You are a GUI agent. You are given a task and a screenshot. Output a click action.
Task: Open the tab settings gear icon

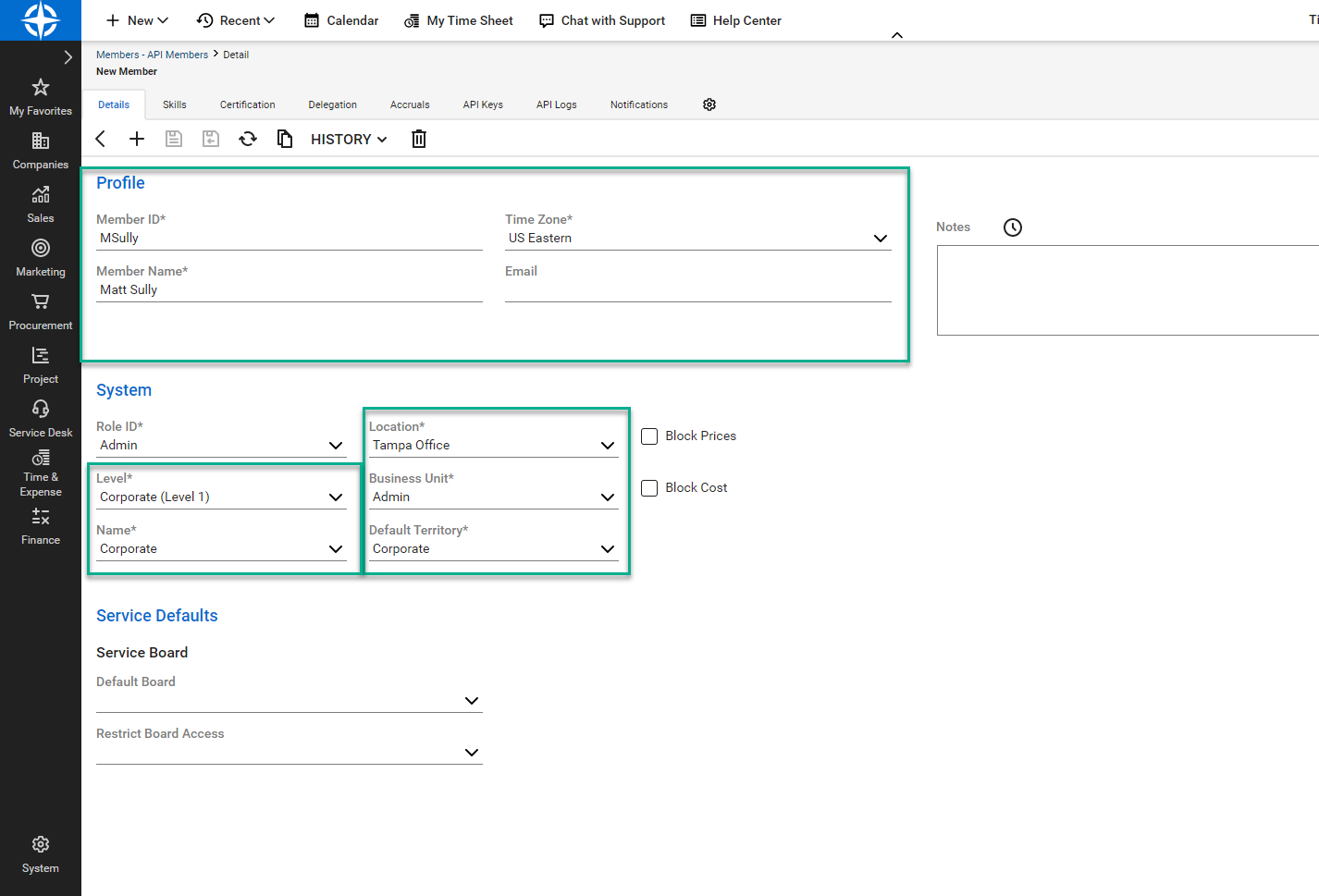pyautogui.click(x=709, y=104)
